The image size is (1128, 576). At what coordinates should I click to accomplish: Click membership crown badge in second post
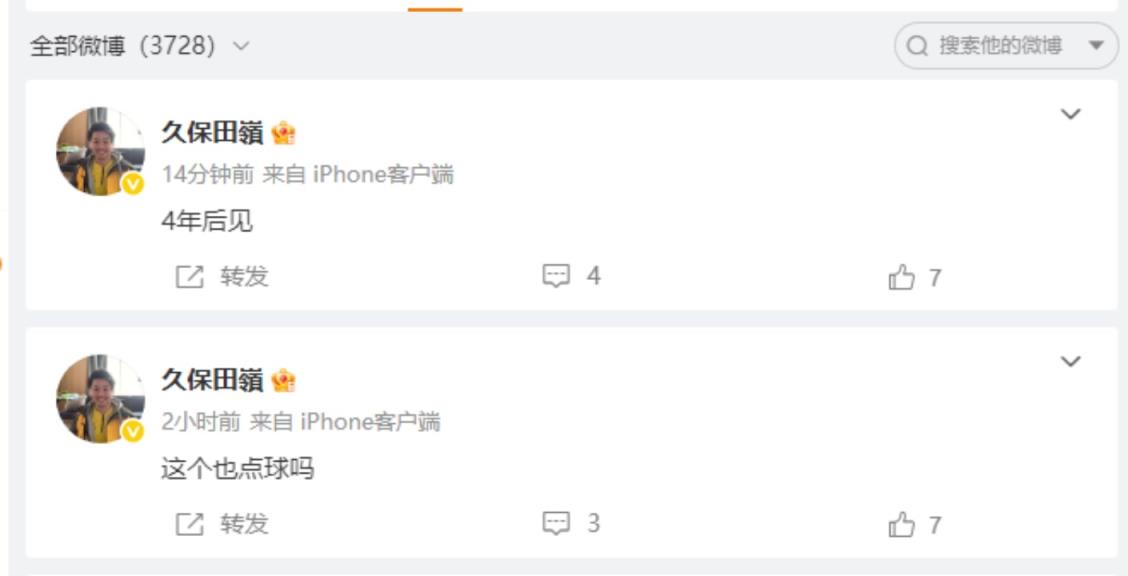[x=283, y=380]
